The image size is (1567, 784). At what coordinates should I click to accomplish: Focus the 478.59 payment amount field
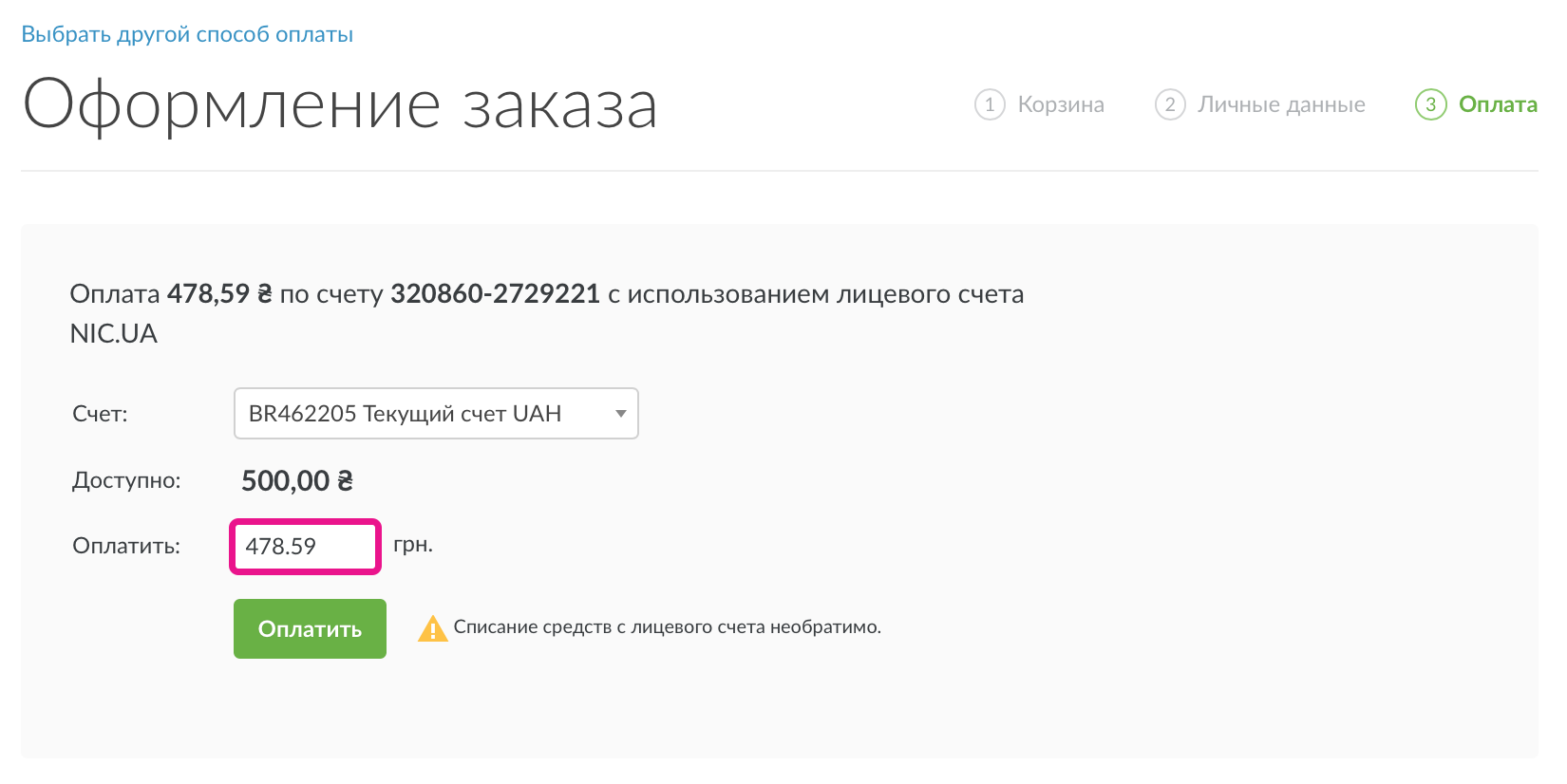(x=305, y=547)
